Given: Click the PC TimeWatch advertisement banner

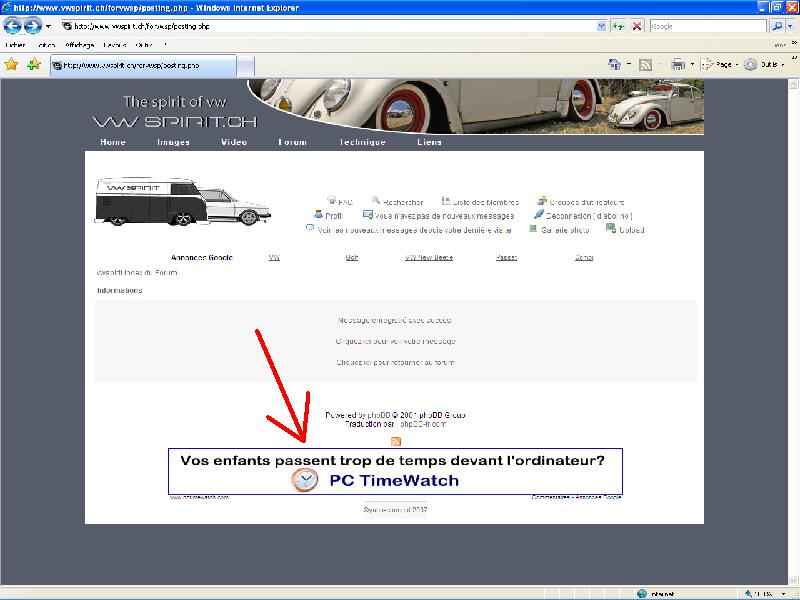Looking at the screenshot, I should (394, 470).
